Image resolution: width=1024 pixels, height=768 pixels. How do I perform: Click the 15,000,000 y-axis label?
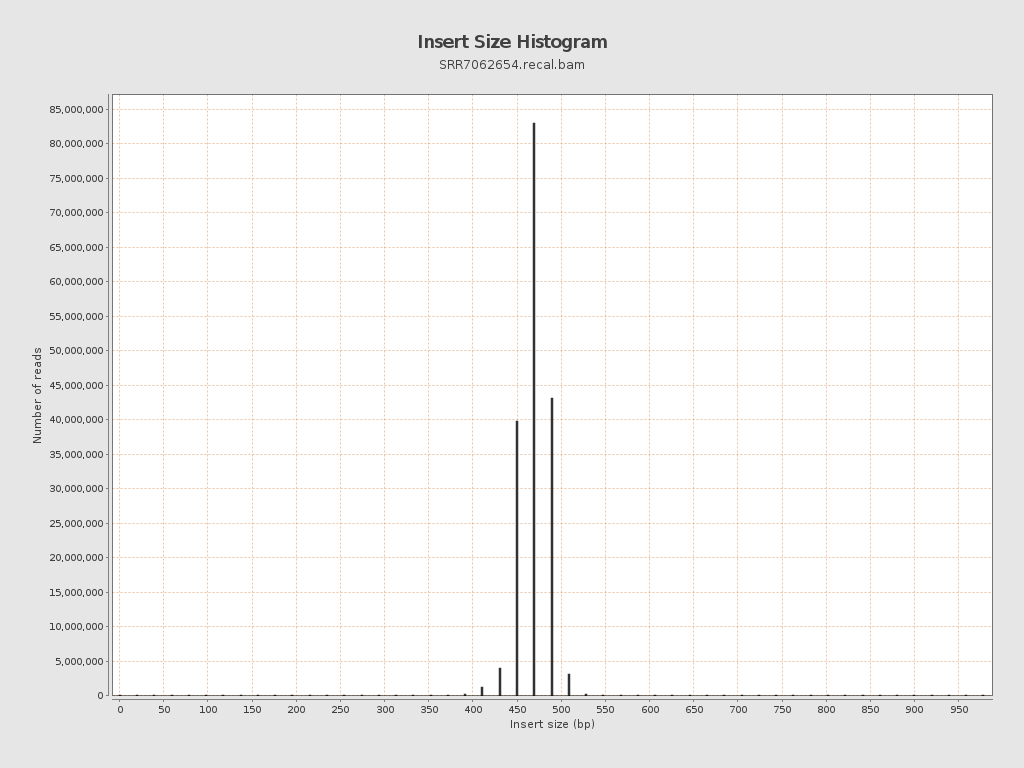click(x=76, y=592)
